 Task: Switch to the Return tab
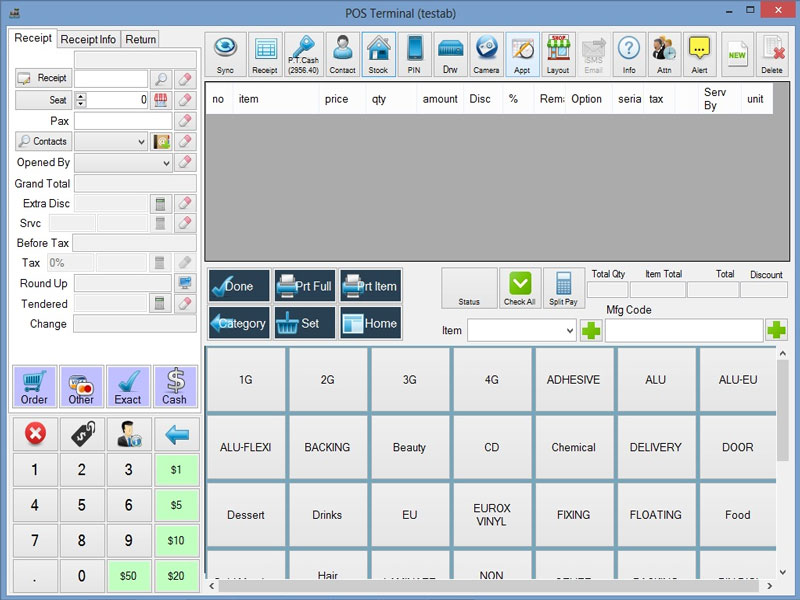click(141, 39)
